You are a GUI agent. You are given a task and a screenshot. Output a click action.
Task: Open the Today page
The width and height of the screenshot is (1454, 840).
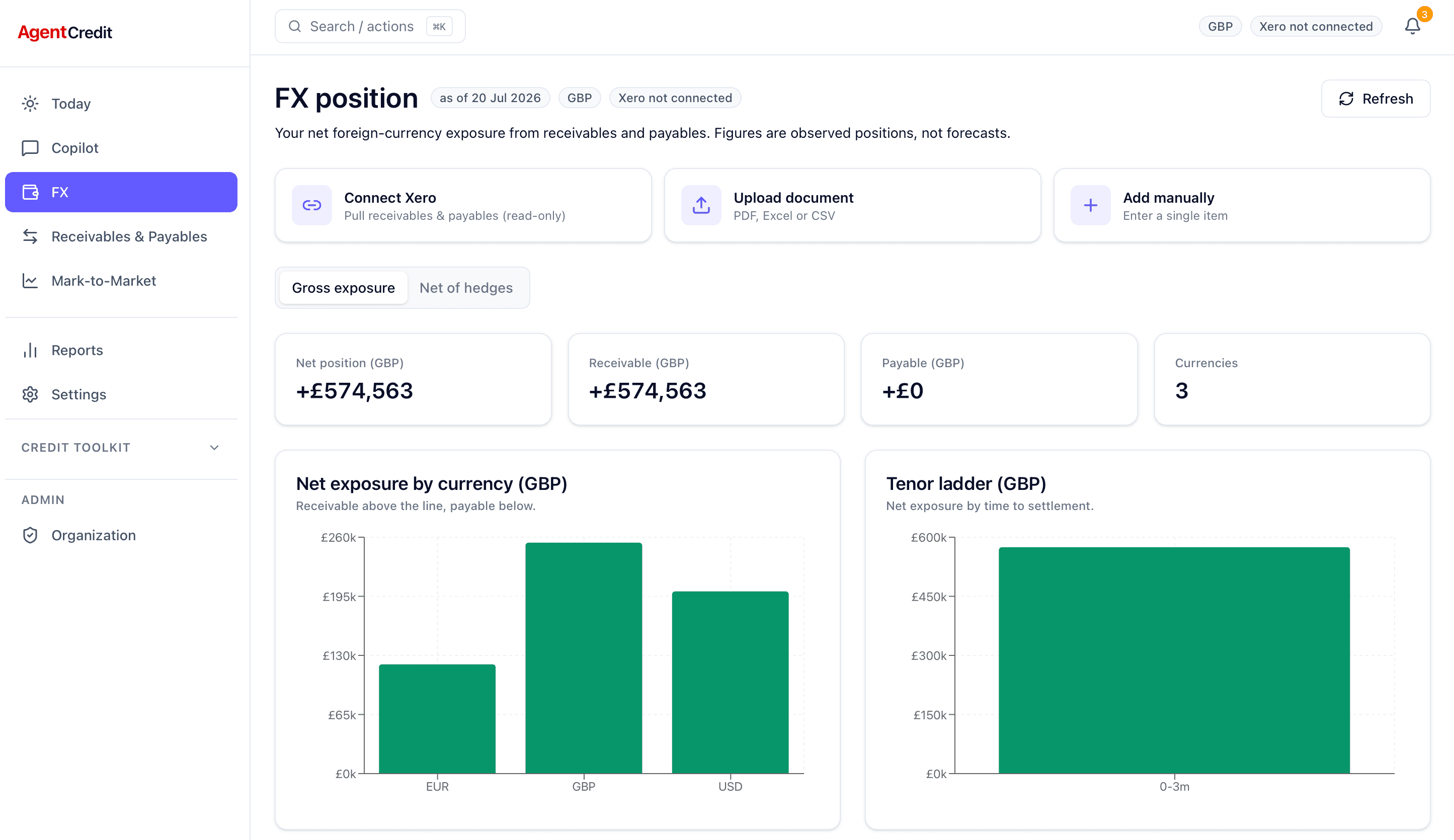click(x=121, y=103)
